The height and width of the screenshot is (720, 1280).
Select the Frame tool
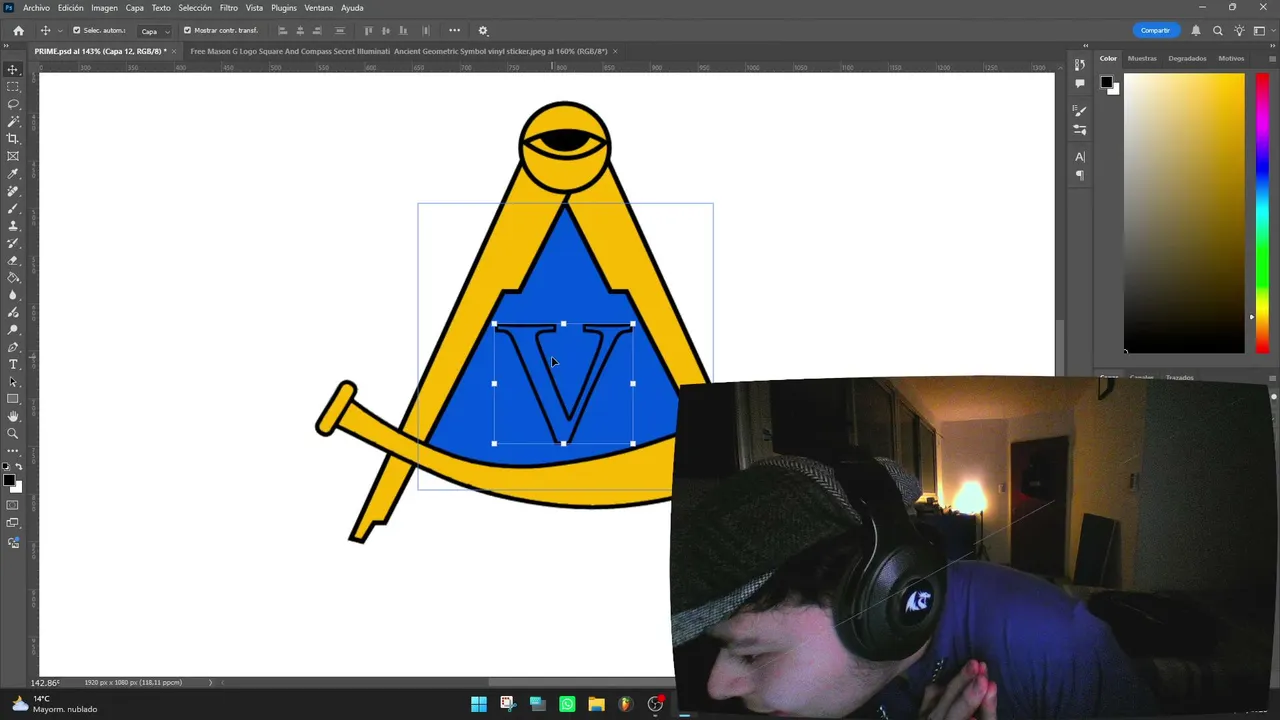point(13,156)
